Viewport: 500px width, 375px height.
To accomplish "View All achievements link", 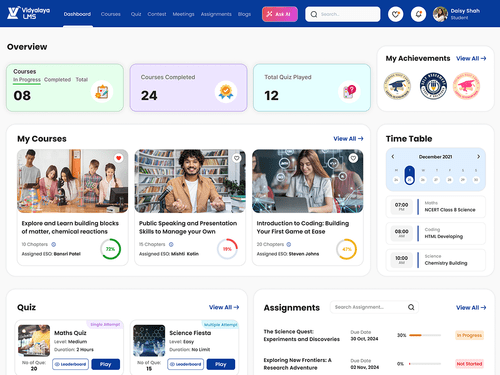I will coord(471,59).
